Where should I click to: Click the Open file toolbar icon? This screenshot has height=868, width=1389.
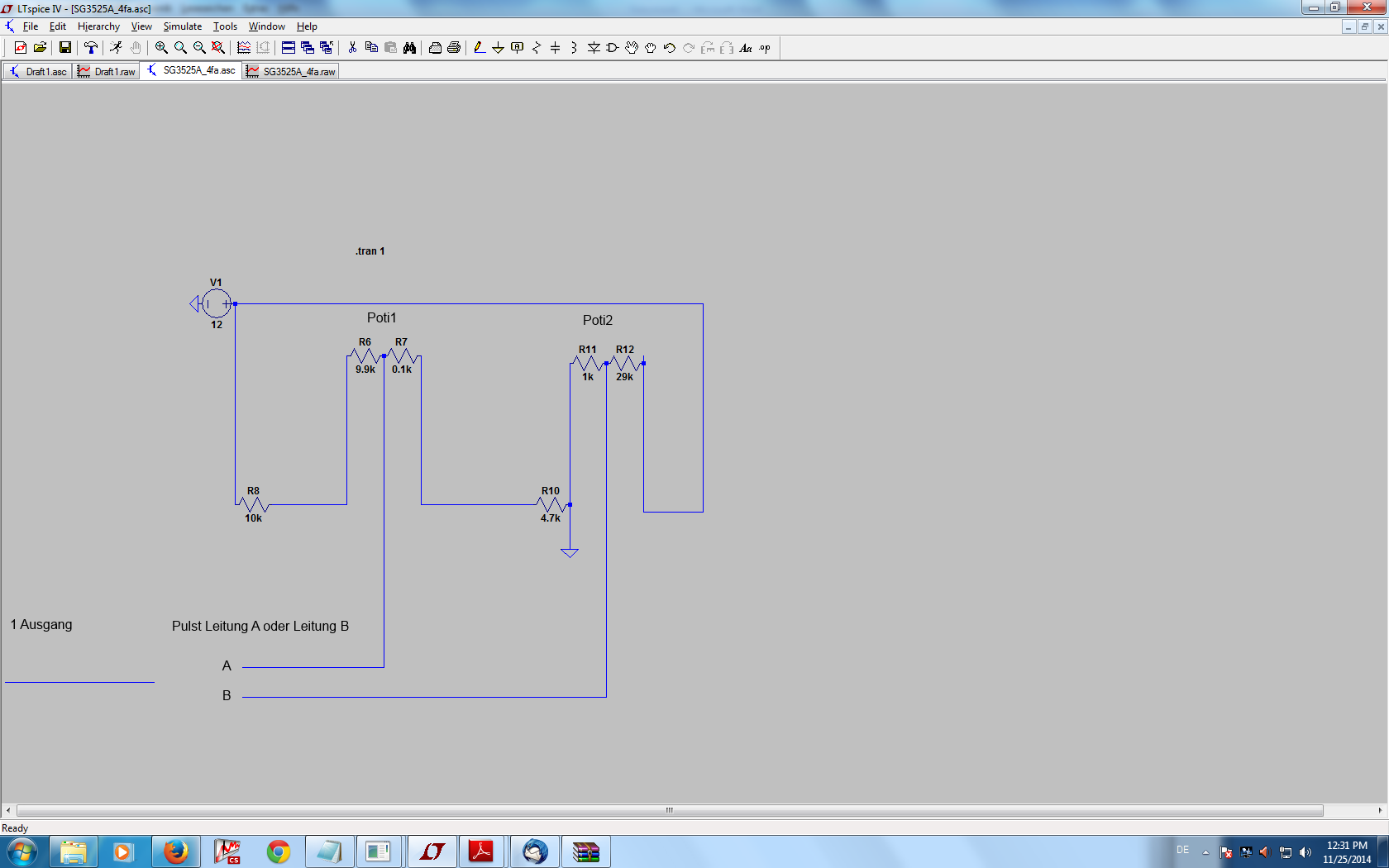[x=40, y=48]
